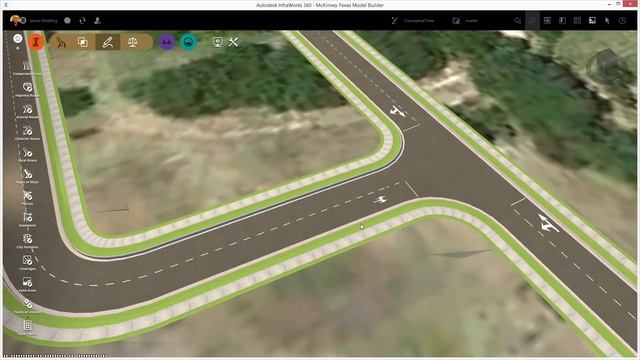Image resolution: width=640 pixels, height=360 pixels.
Task: Click the orange InfraWorks 'I' tool button
Action: [36, 42]
